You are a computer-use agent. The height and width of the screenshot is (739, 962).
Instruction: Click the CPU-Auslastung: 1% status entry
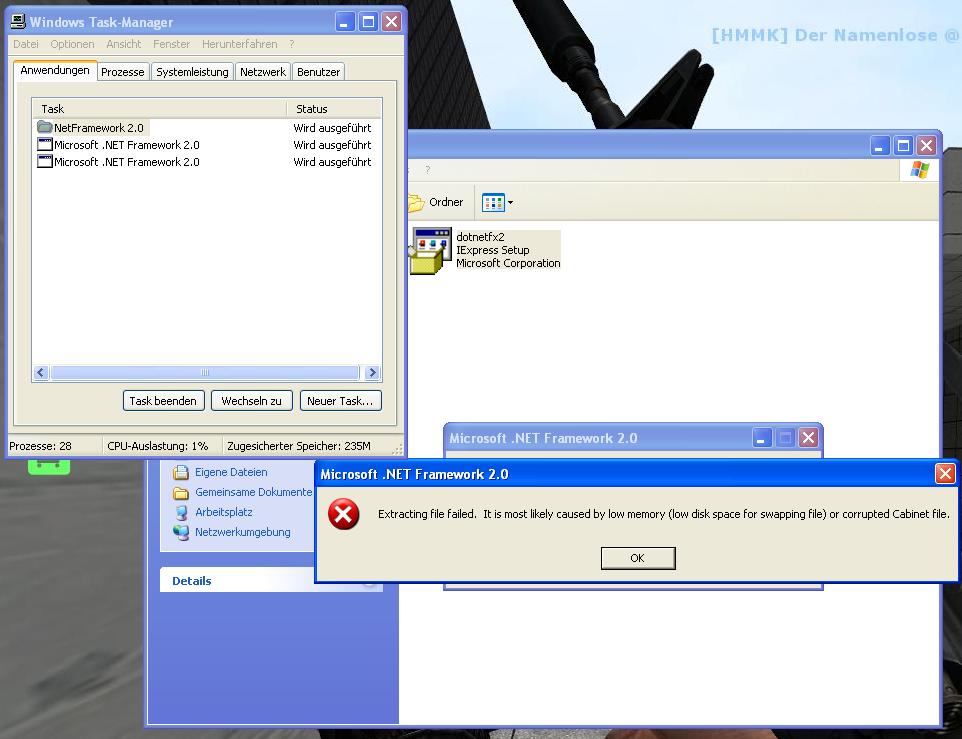click(x=158, y=446)
